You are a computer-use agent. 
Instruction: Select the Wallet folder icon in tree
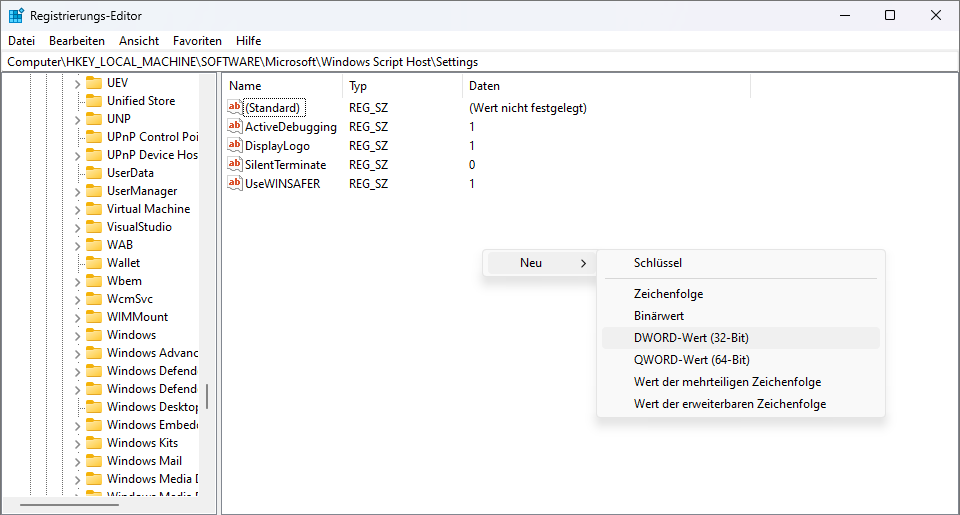[x=94, y=263]
